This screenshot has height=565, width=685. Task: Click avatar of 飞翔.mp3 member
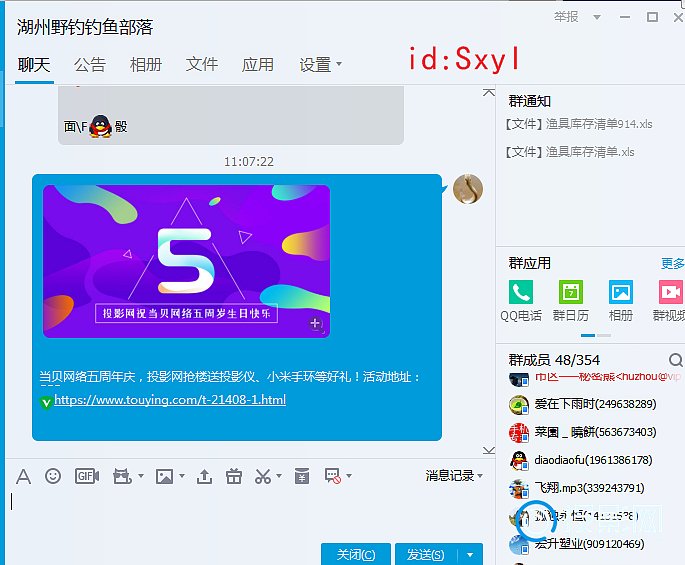519,489
